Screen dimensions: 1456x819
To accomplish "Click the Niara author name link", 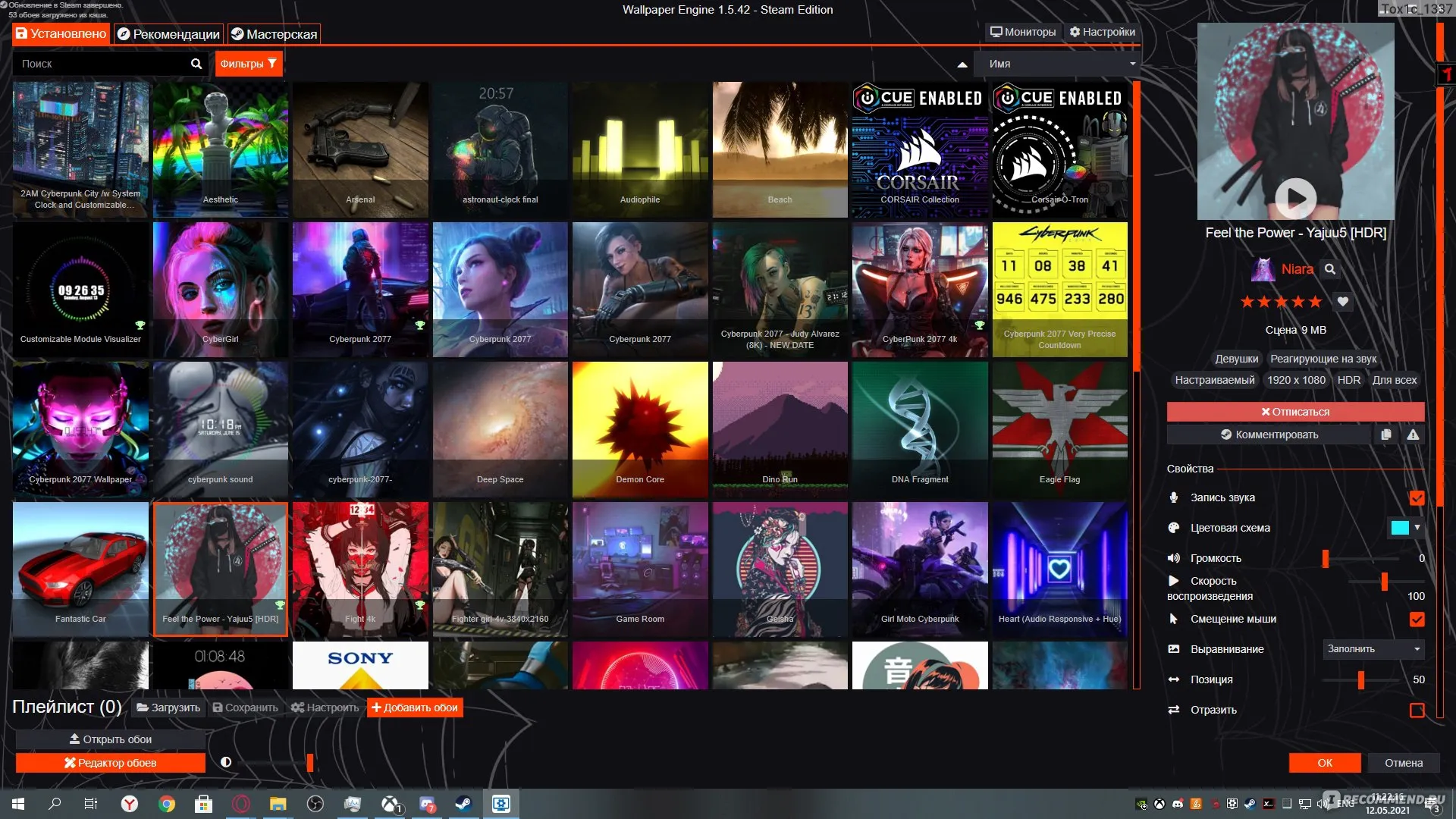I will point(1297,269).
